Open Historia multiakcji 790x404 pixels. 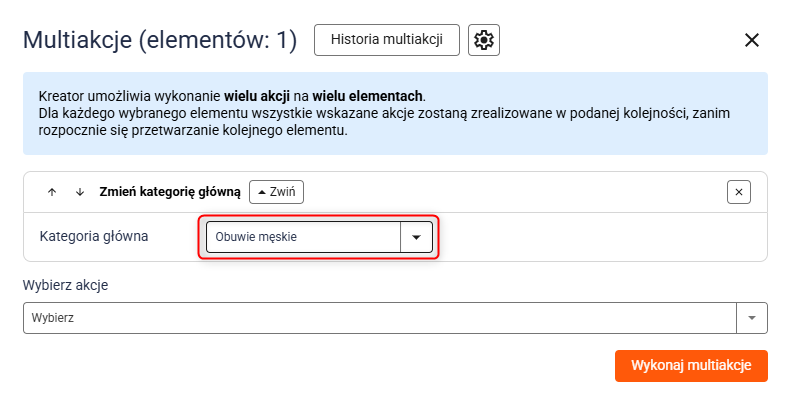[386, 40]
